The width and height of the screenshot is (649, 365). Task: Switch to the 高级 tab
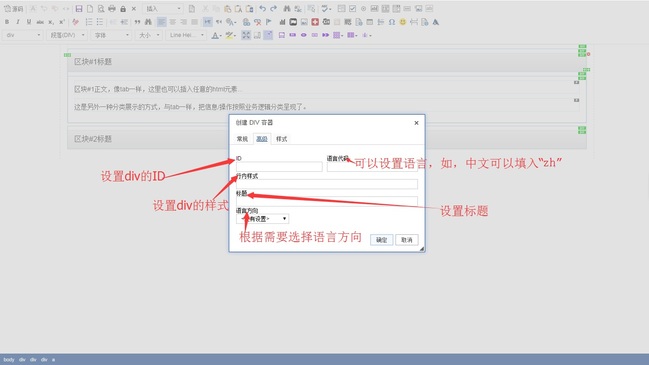tap(262, 139)
